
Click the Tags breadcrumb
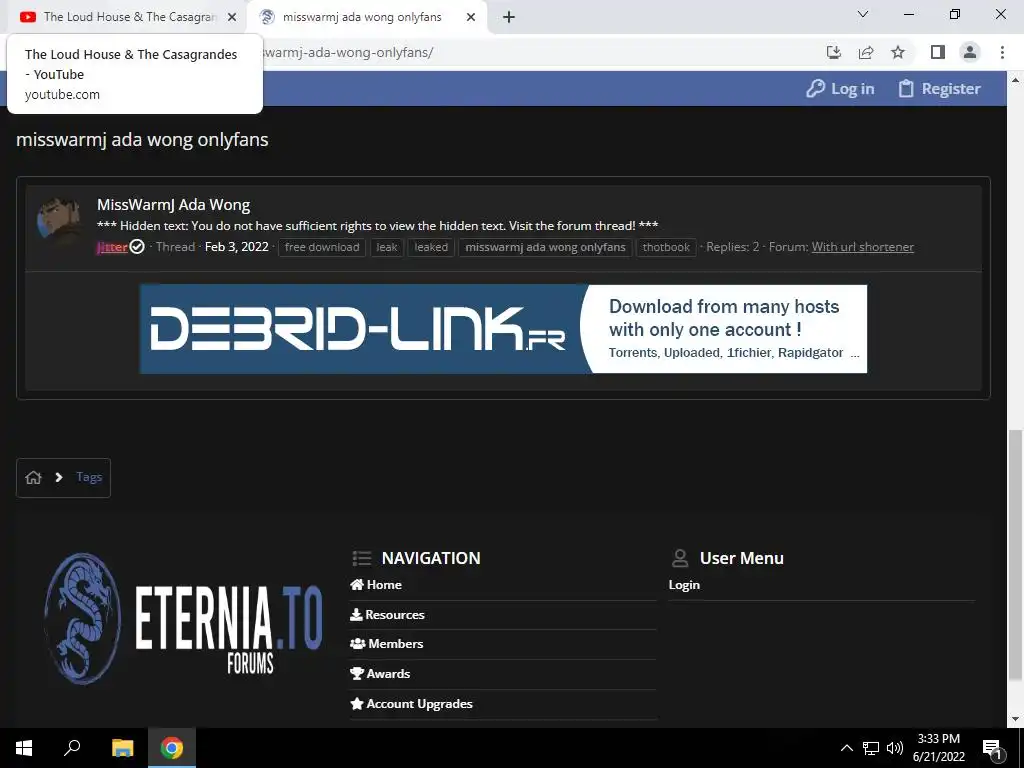click(89, 477)
